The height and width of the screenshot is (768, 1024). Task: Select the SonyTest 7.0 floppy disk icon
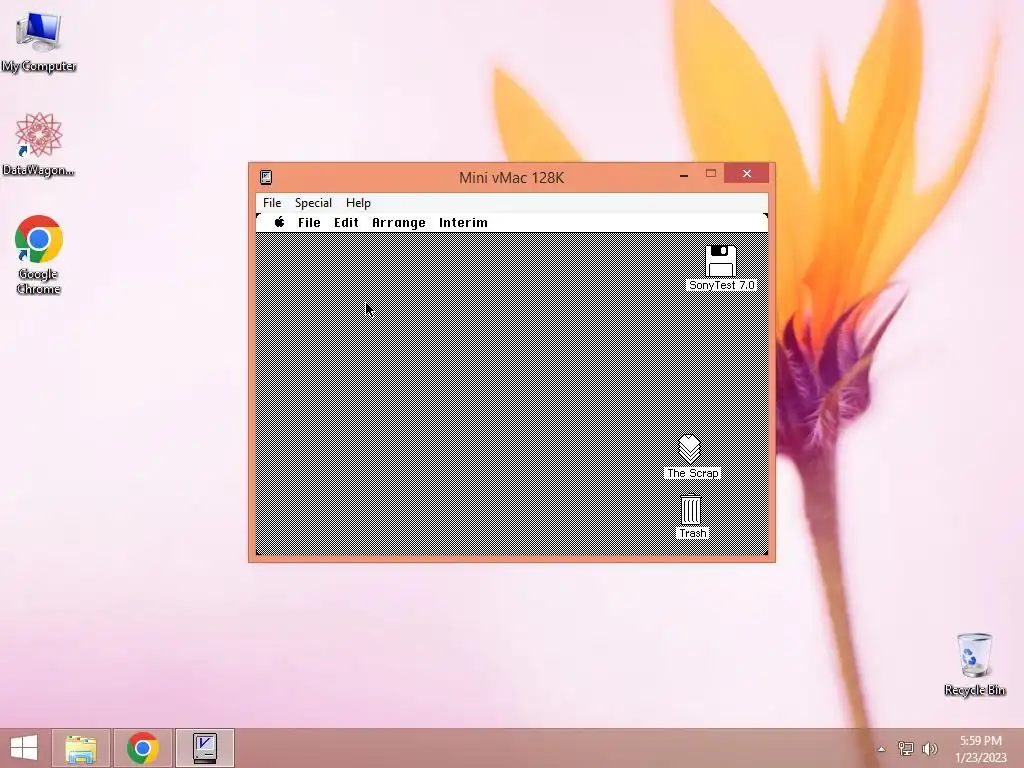721,261
